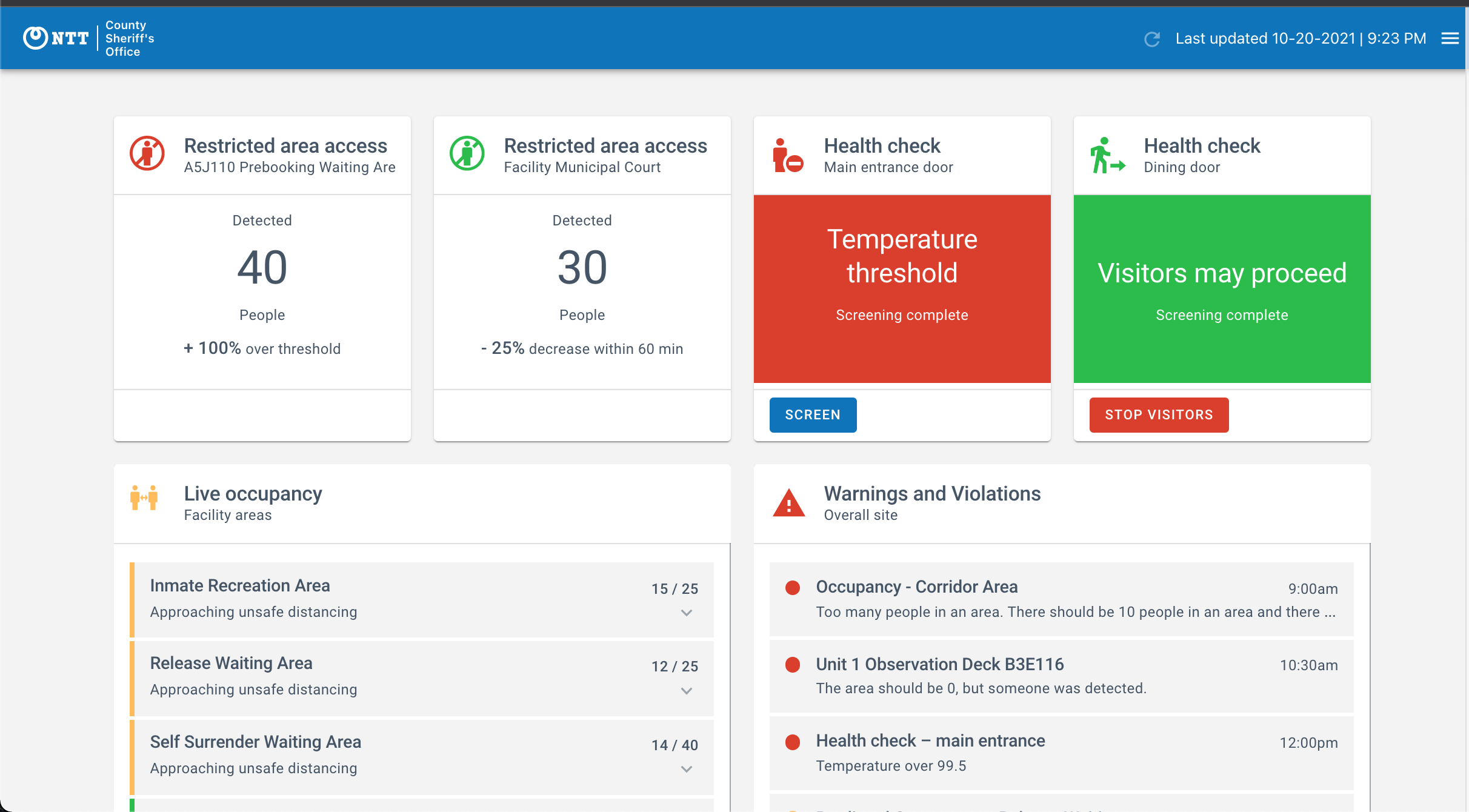
Task: Click the green Visitors may proceed panel
Action: click(x=1222, y=288)
